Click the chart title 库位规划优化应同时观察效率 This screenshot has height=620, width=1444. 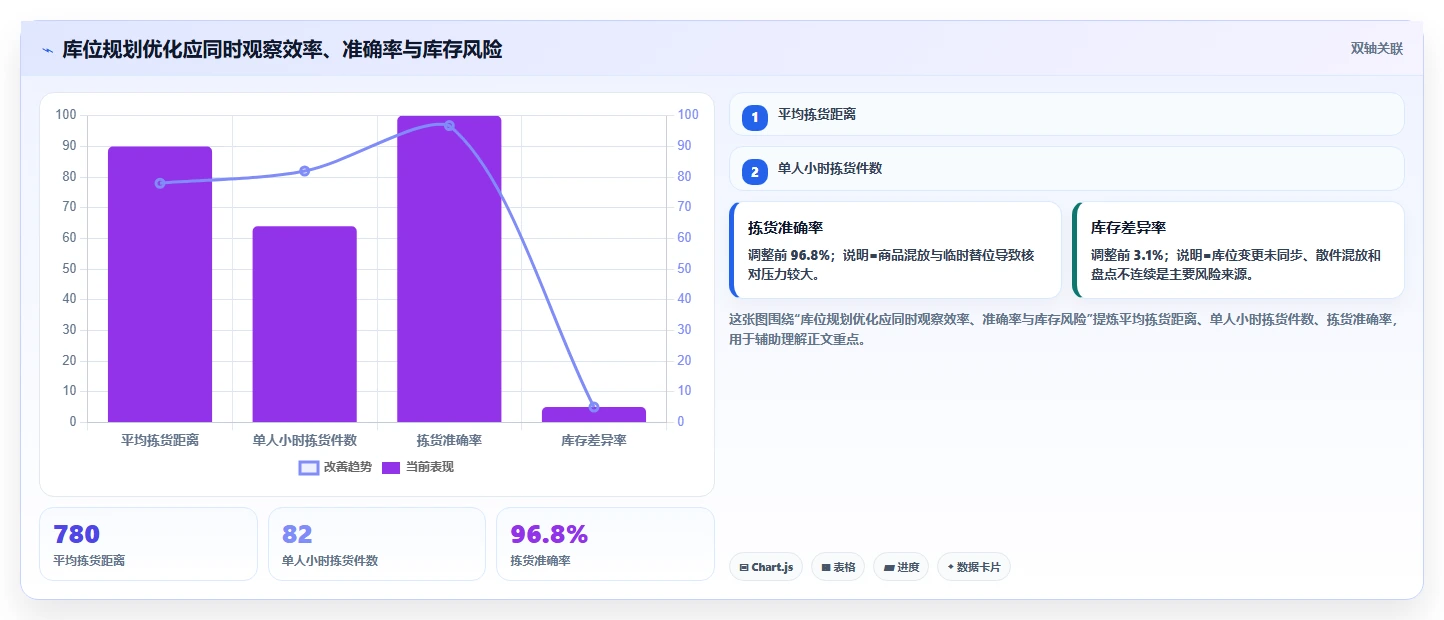[x=282, y=49]
